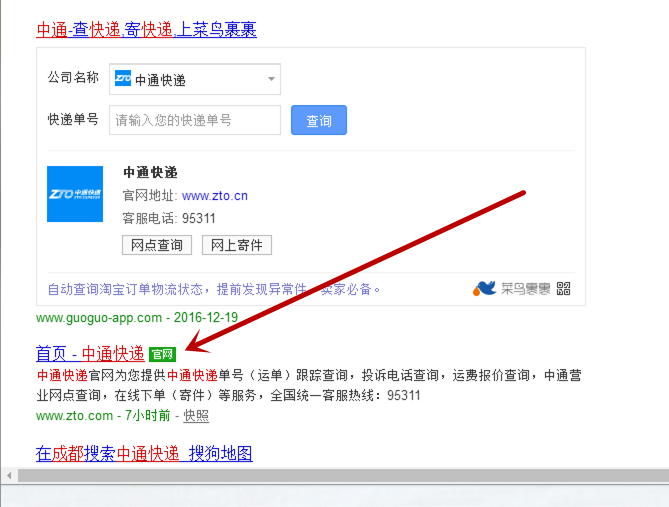
Task: Click the green 官网 badge
Action: (162, 354)
